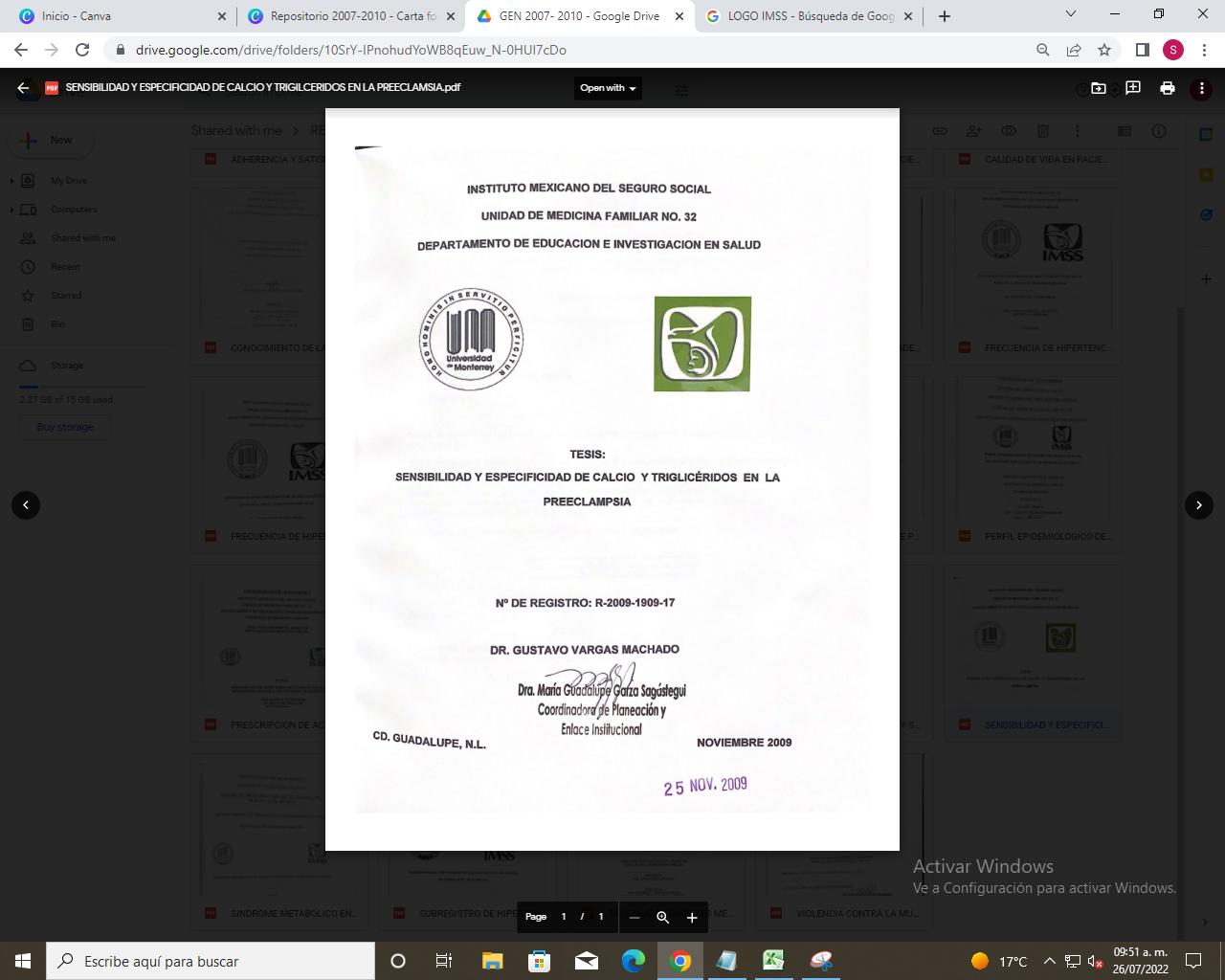Close the 'LOGO IMSS' tab
The height and width of the screenshot is (980, 1225).
908,16
